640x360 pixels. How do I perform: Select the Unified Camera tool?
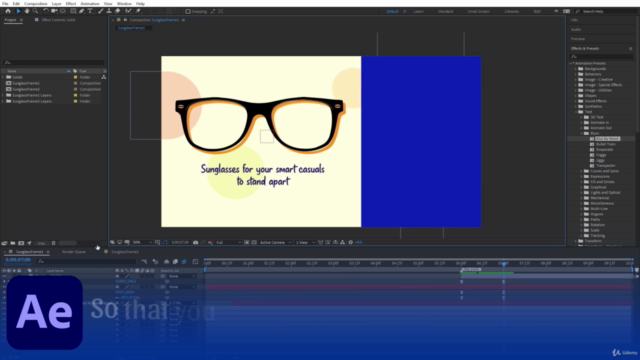click(54, 11)
